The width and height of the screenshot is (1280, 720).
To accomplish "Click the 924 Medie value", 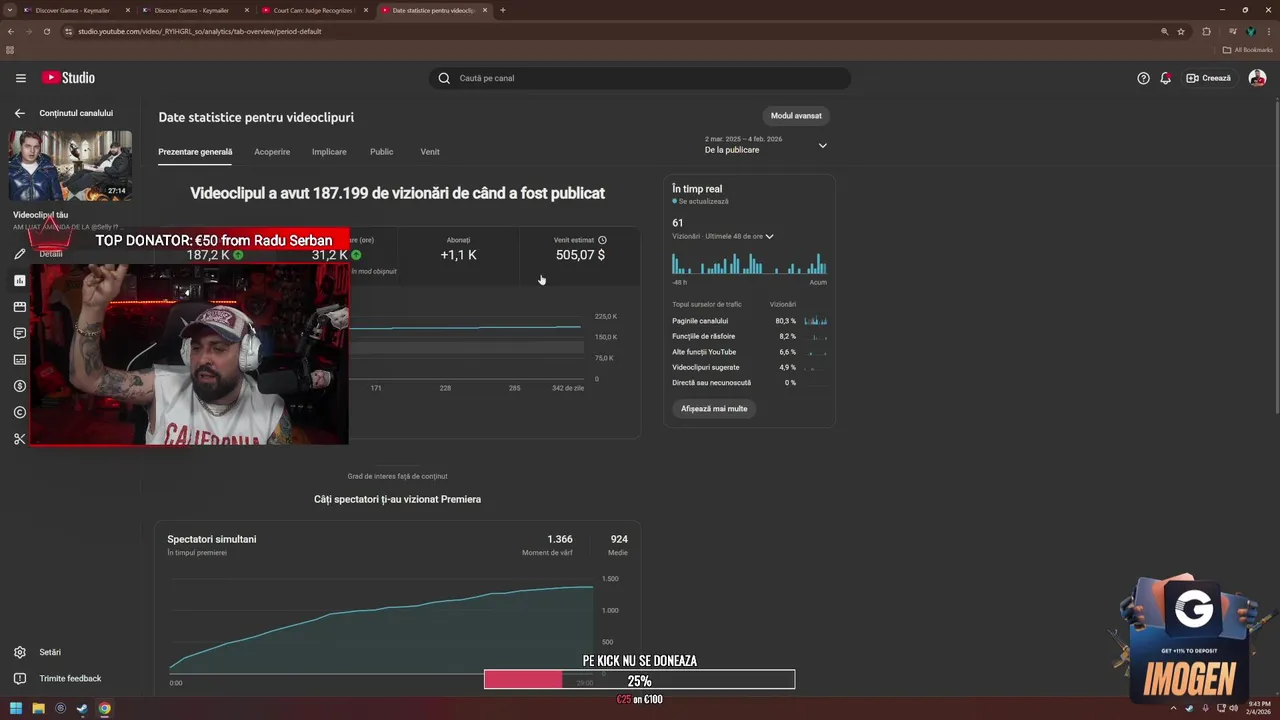I will pos(619,540).
